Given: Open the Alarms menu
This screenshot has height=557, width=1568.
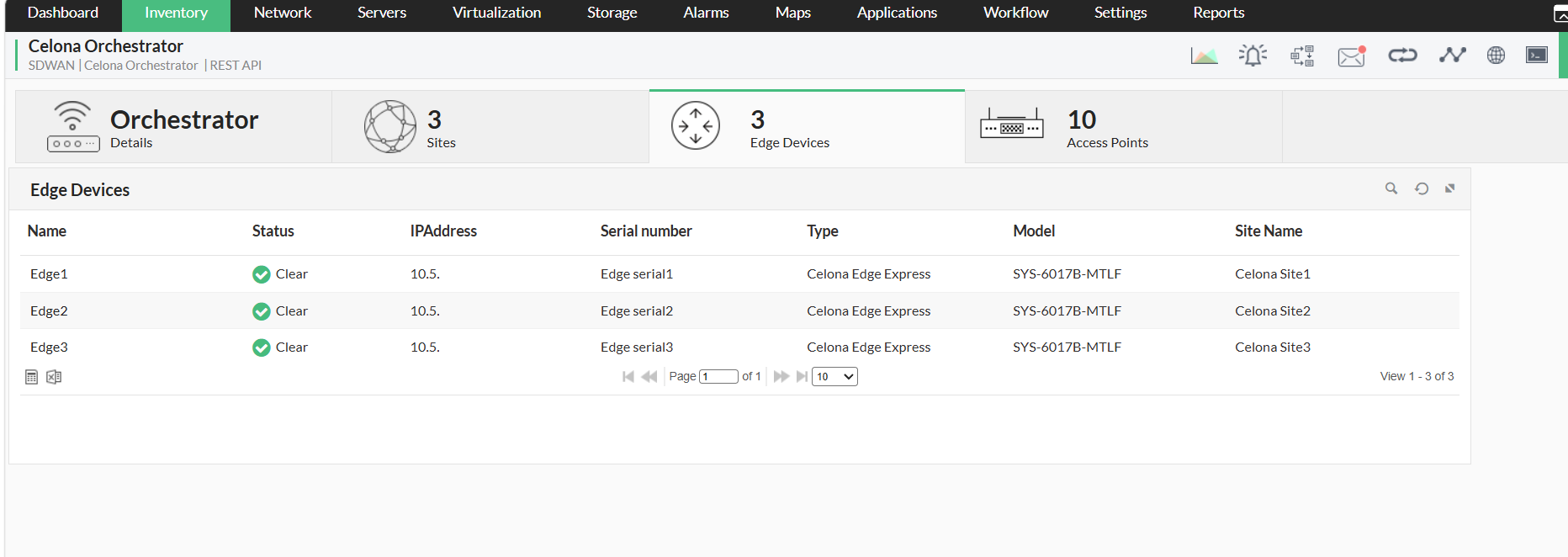Looking at the screenshot, I should pos(706,13).
